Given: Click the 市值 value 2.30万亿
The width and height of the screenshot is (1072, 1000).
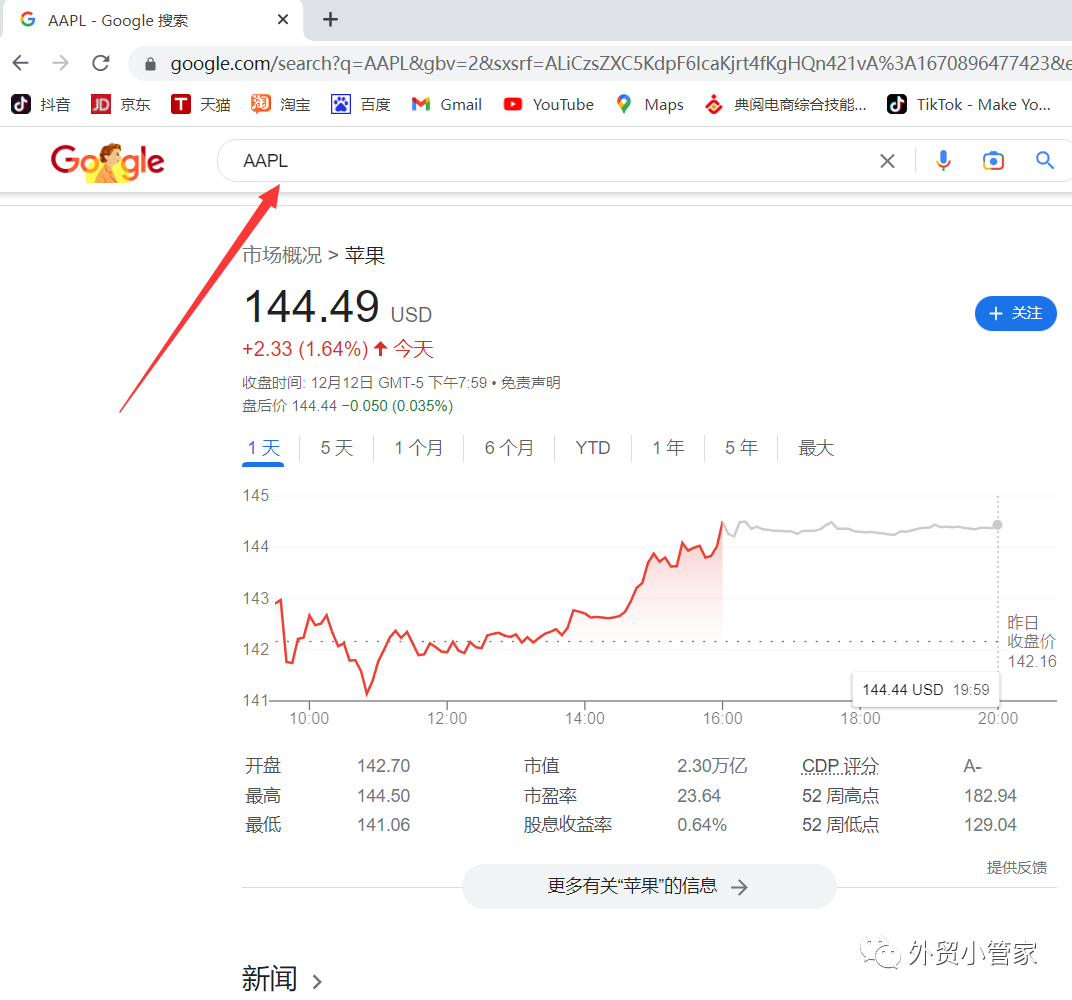Looking at the screenshot, I should click(712, 766).
